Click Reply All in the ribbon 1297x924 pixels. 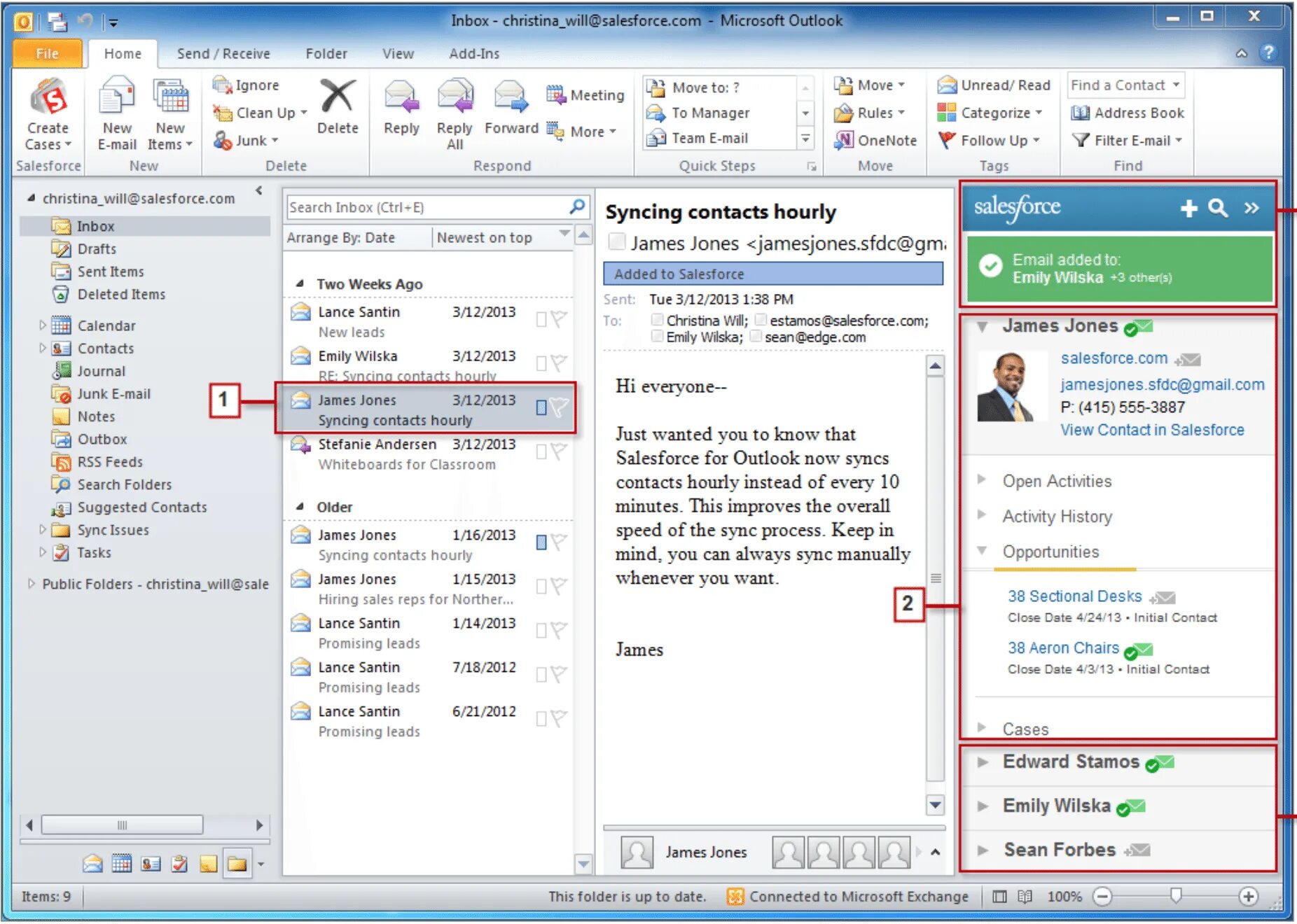pos(455,114)
